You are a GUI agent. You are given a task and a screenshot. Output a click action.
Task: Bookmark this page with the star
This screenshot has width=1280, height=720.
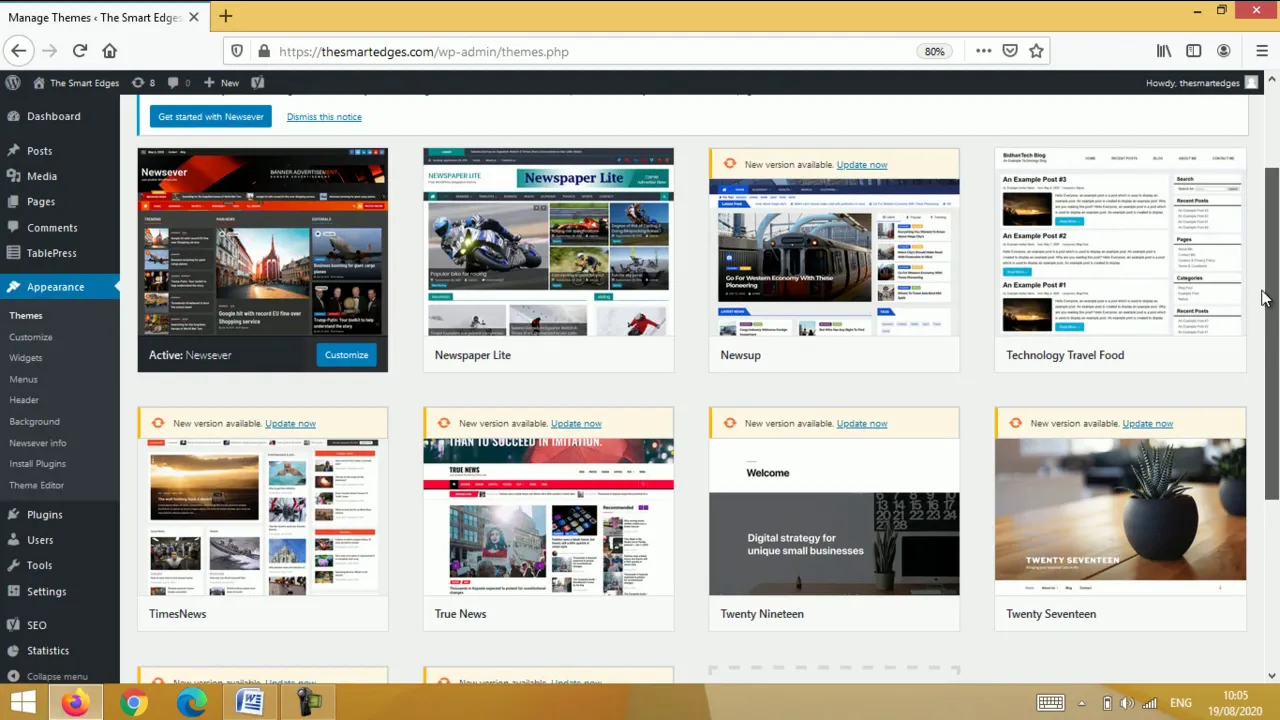click(1037, 51)
